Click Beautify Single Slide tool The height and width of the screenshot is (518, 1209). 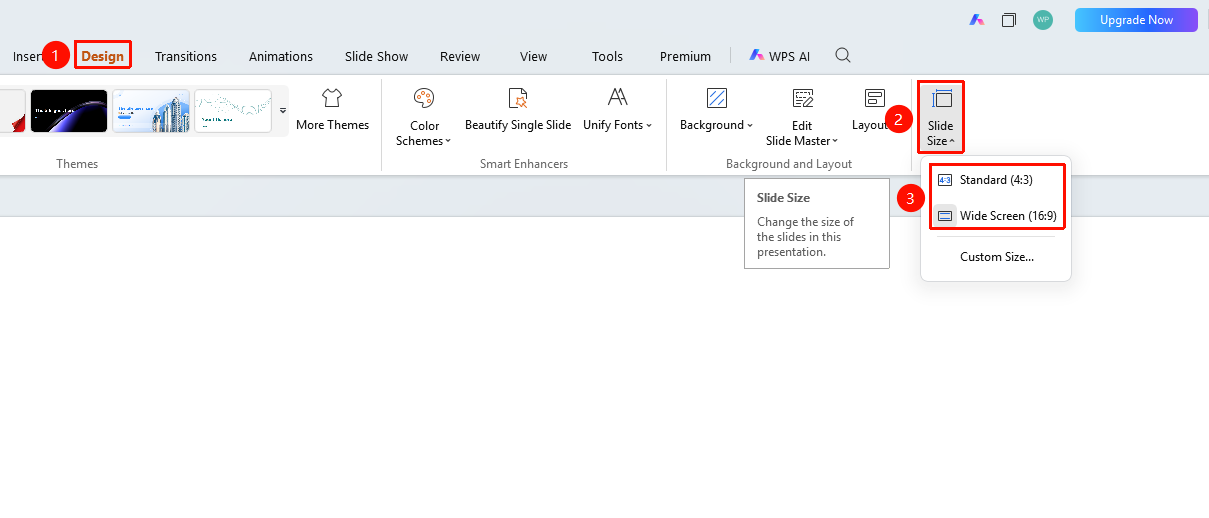(518, 109)
